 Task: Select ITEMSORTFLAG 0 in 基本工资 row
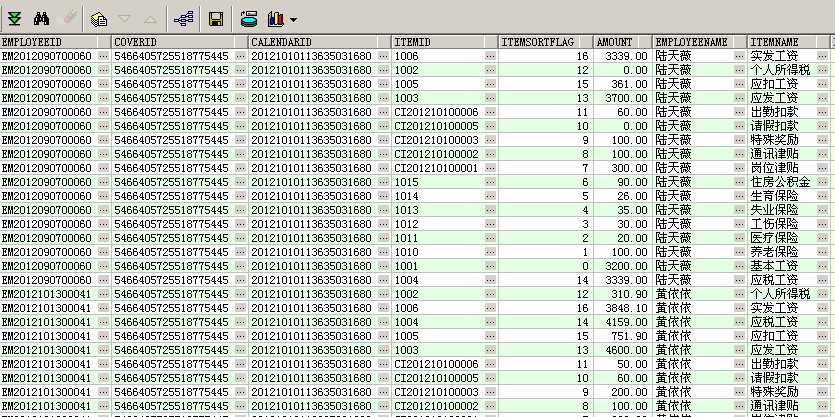[546, 266]
